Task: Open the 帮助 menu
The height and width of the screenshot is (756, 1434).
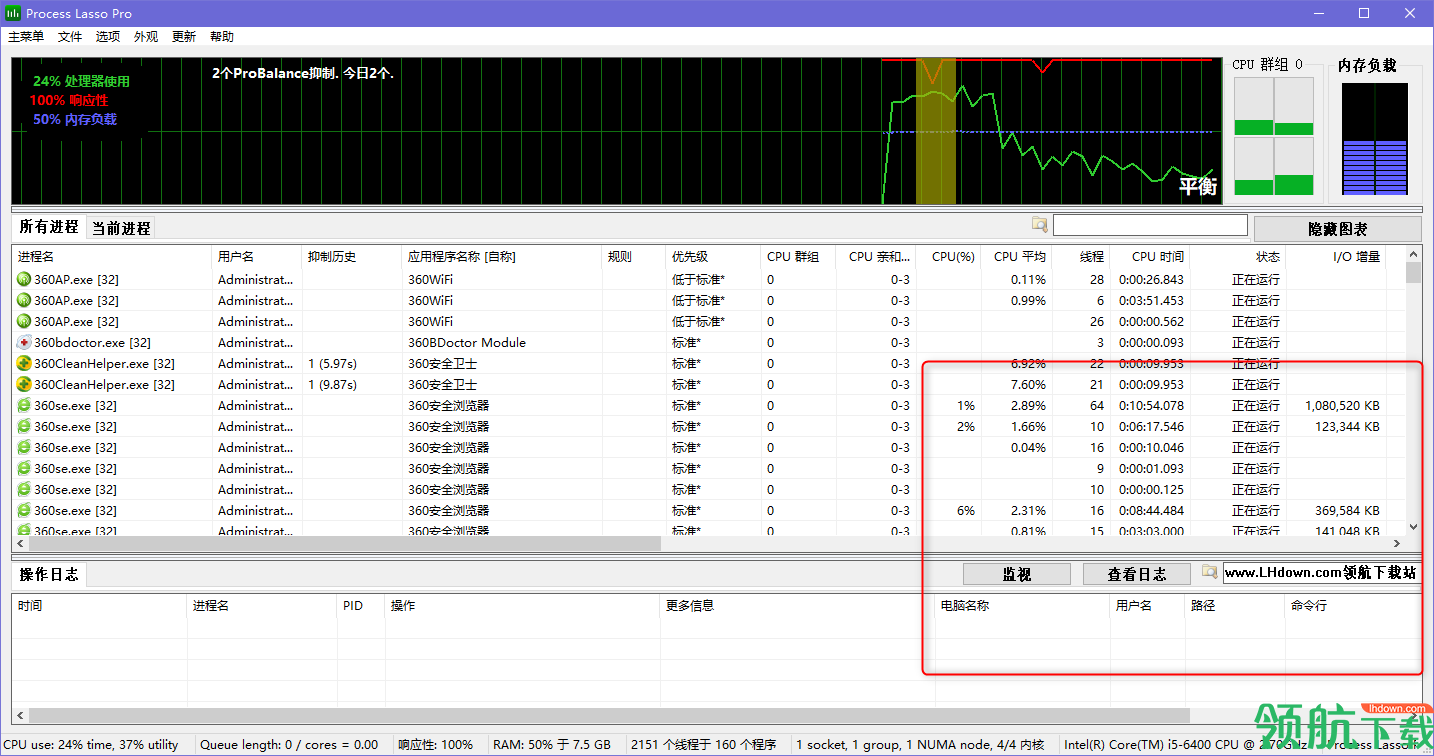Action: [x=222, y=36]
